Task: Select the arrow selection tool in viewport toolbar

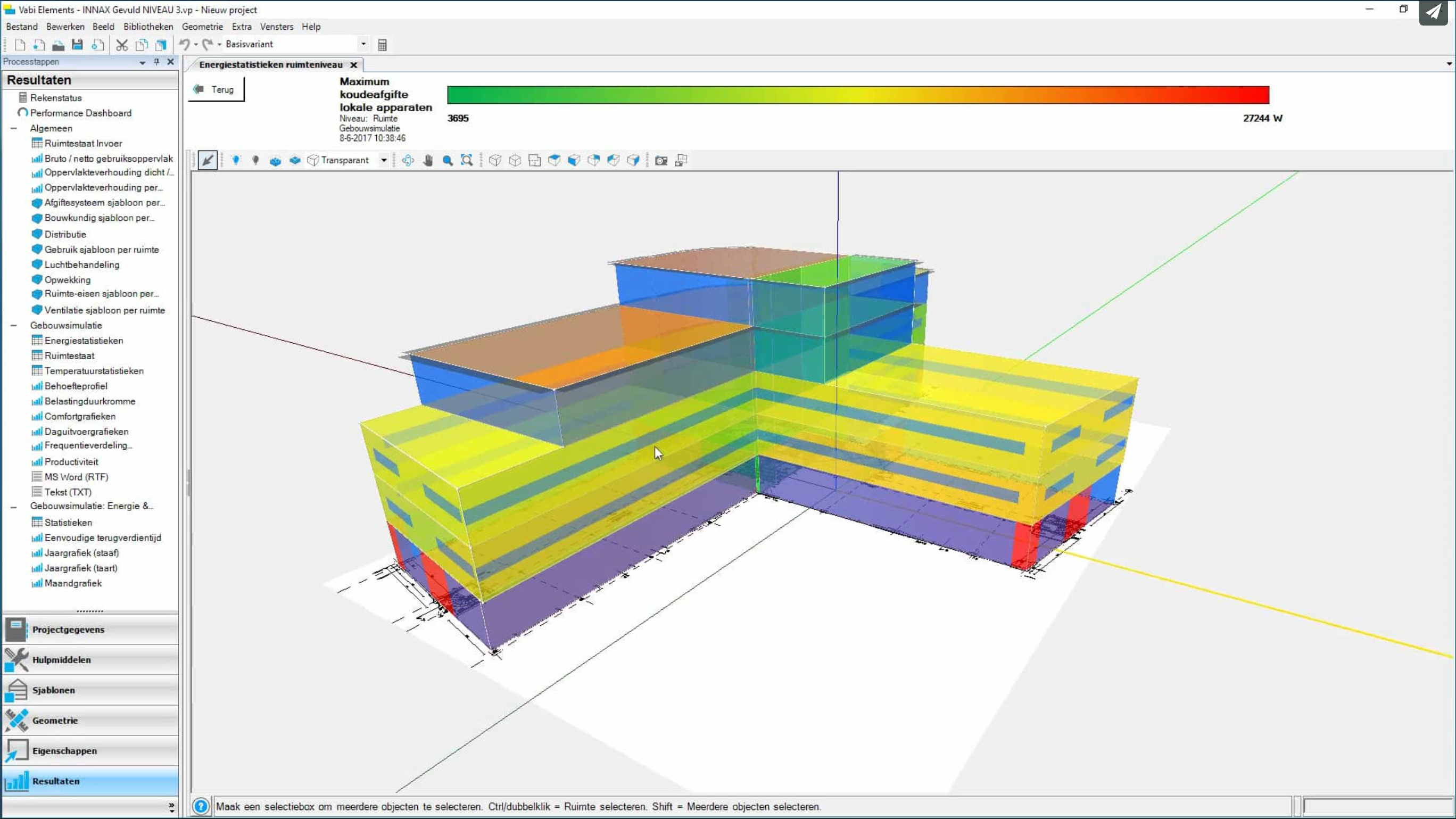Action: 208,161
